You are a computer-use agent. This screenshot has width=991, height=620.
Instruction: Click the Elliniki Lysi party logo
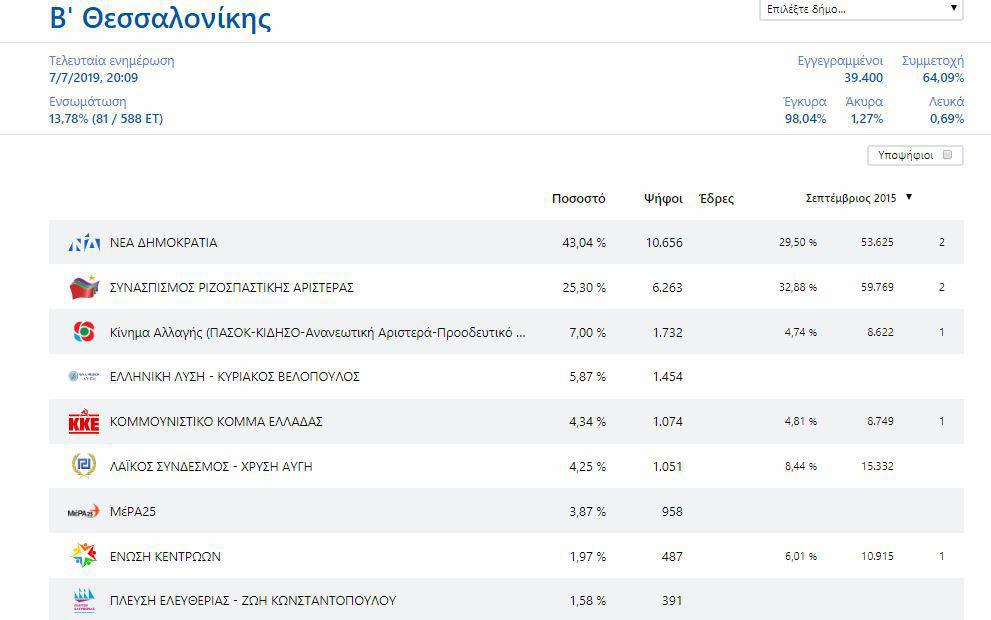(84, 377)
